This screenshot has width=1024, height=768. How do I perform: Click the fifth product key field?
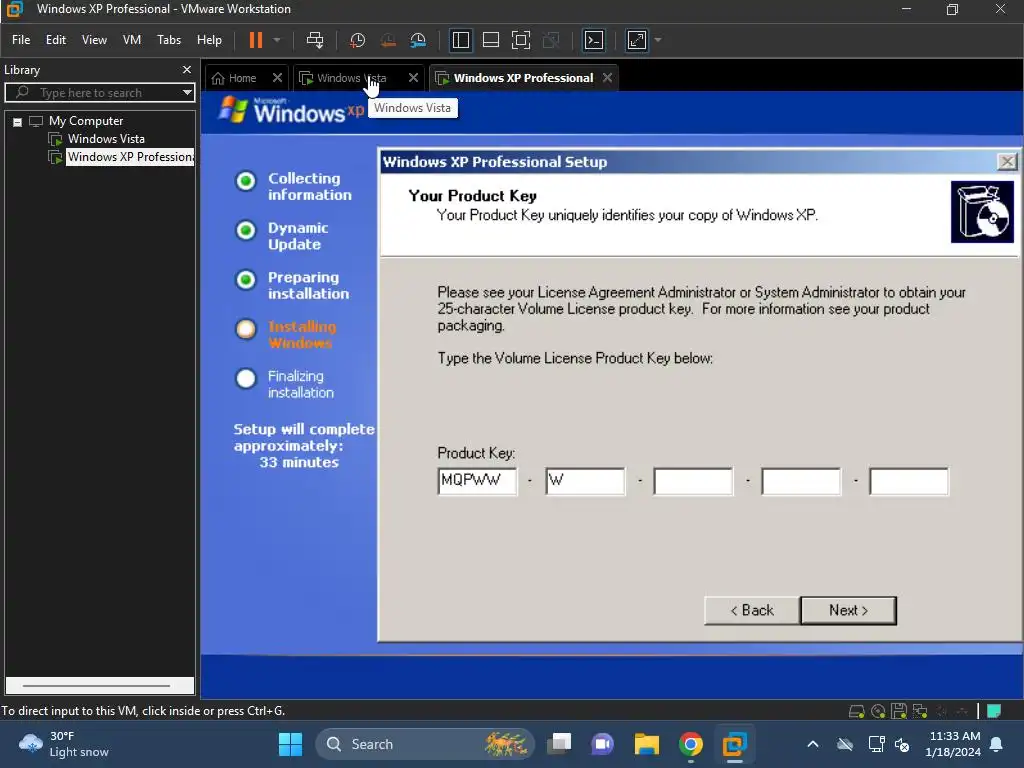909,482
